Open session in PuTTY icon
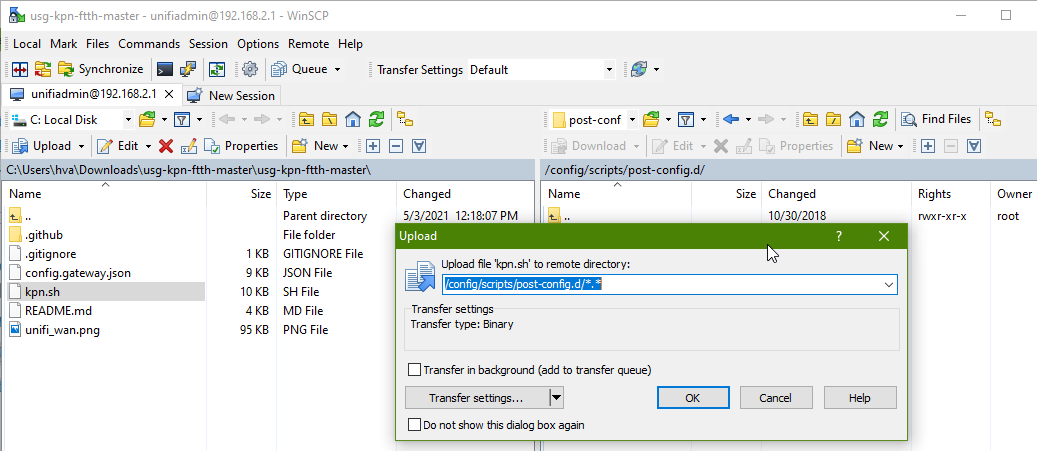Screen dimensions: 1037x451 pos(187,69)
